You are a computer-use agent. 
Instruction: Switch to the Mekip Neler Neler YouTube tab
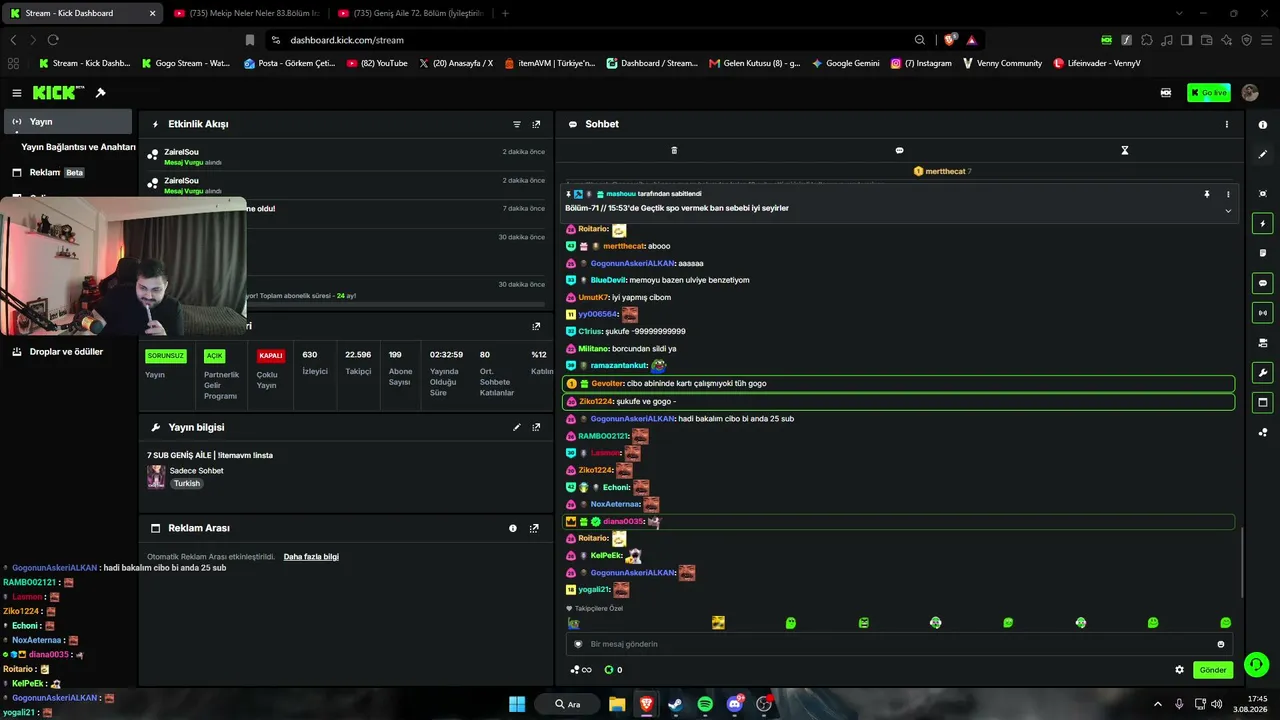247,14
